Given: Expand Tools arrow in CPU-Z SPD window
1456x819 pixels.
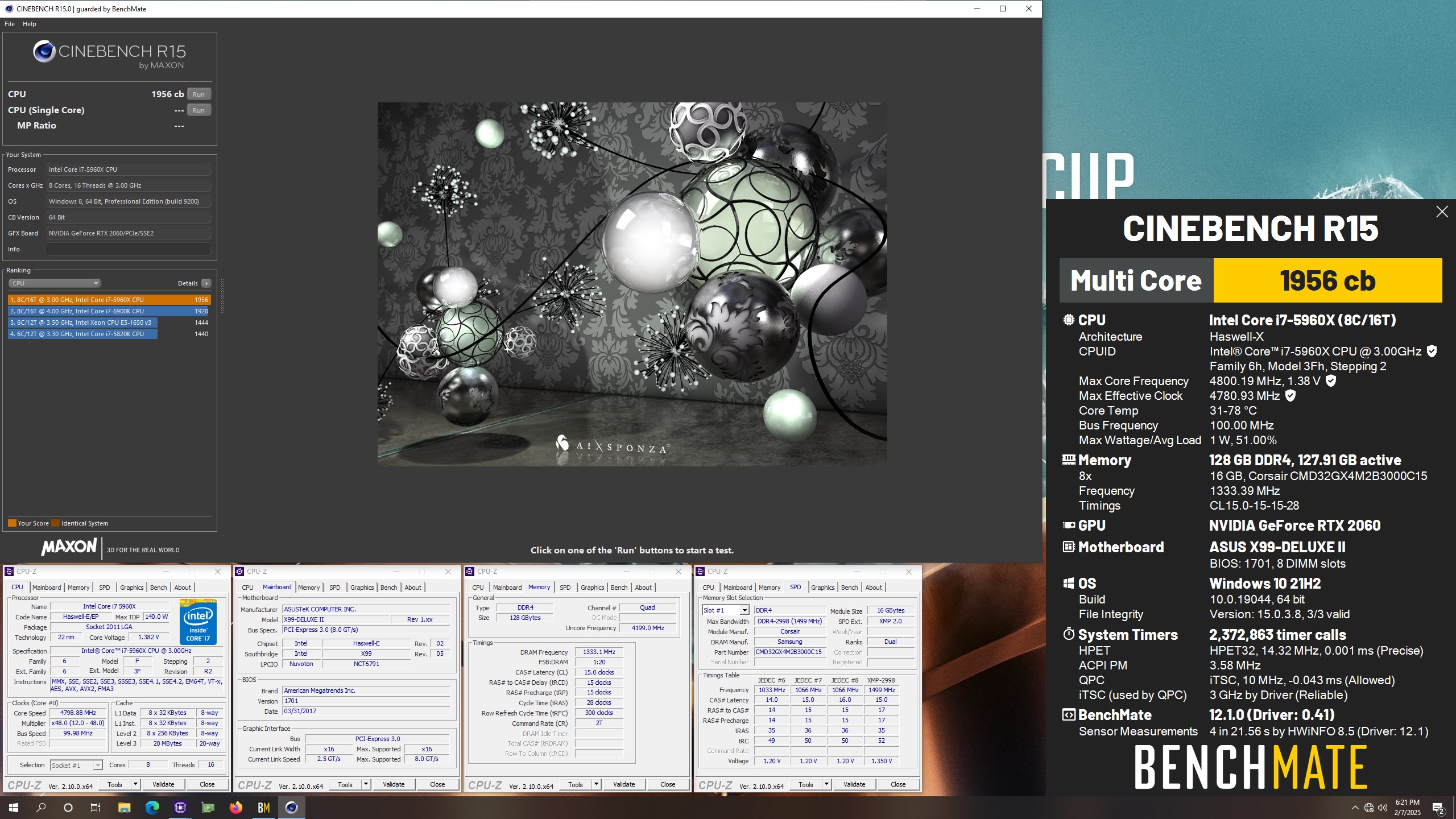Looking at the screenshot, I should pos(826,784).
